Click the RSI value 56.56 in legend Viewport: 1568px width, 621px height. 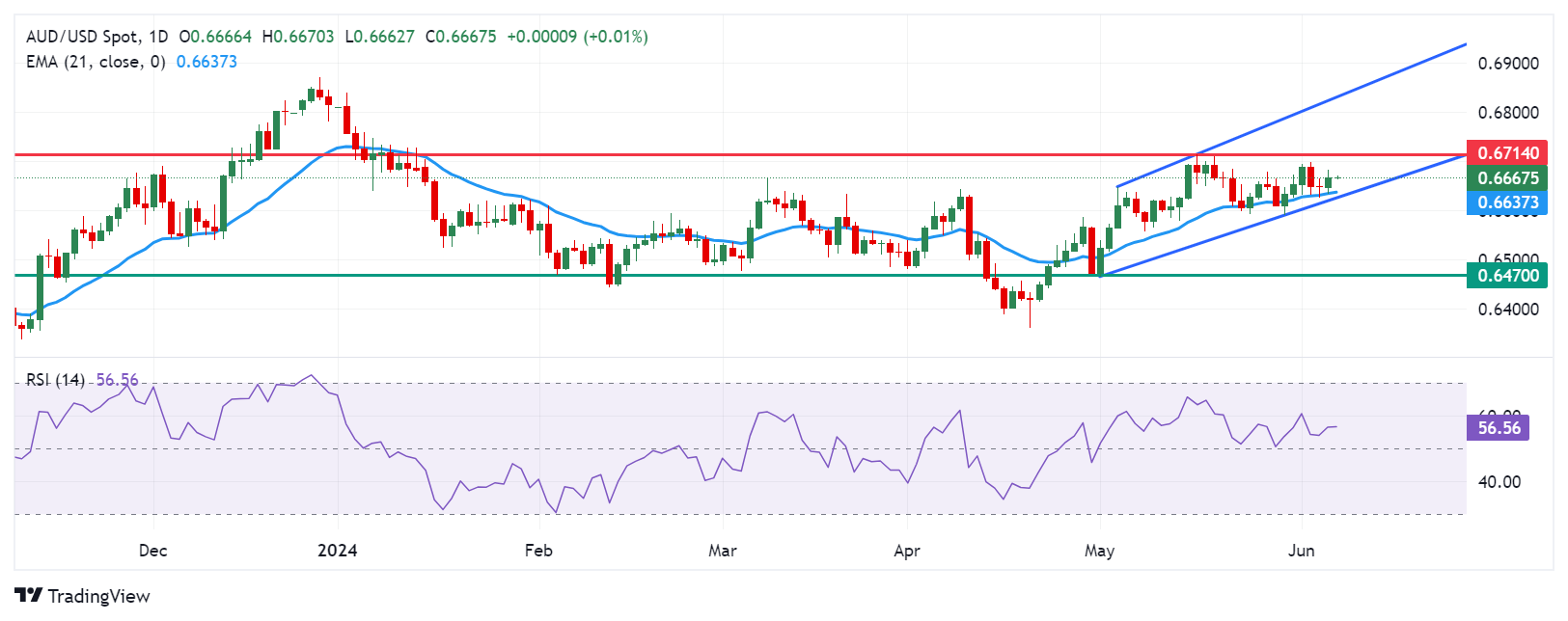coord(118,380)
